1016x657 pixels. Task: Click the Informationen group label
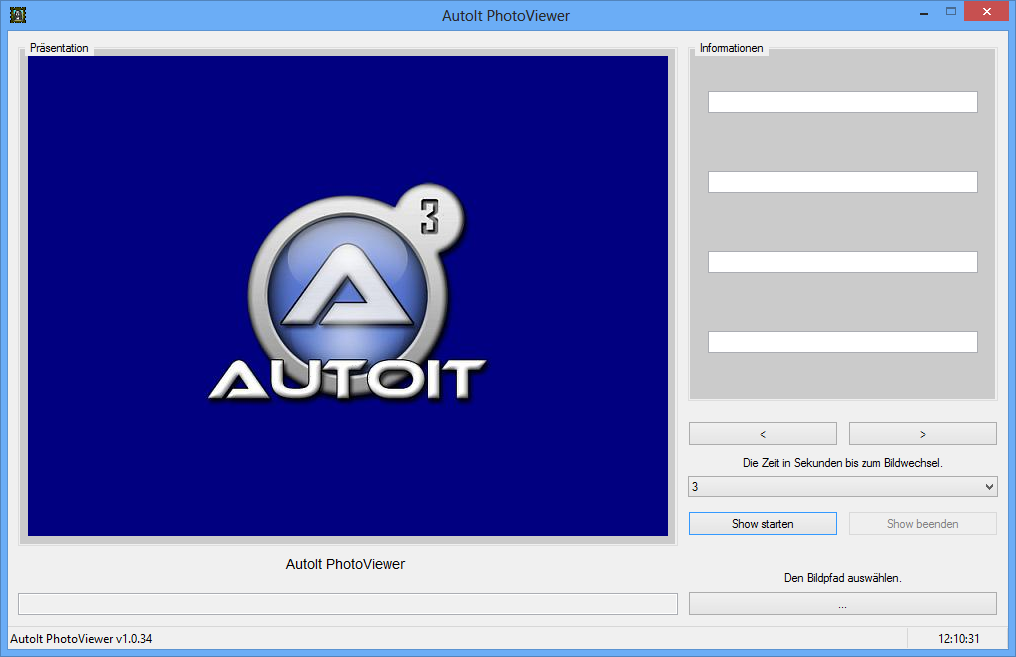coord(731,48)
